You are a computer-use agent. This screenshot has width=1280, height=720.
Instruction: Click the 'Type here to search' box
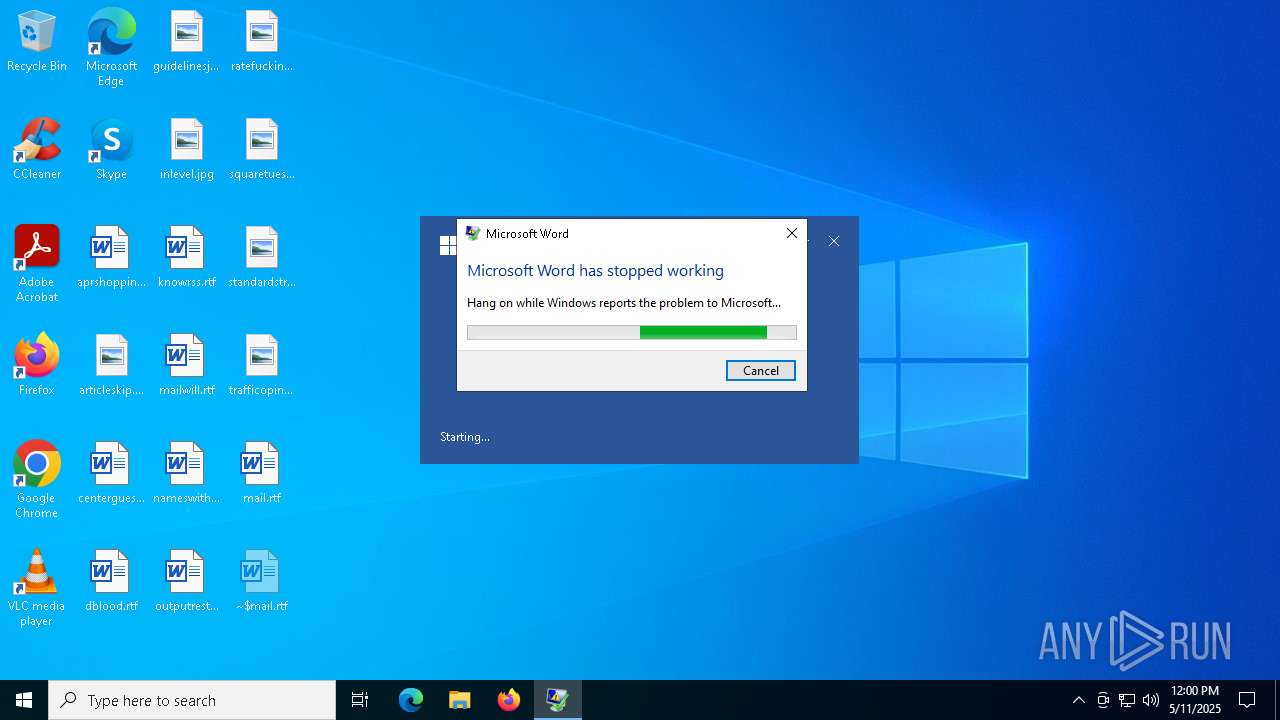coord(192,700)
